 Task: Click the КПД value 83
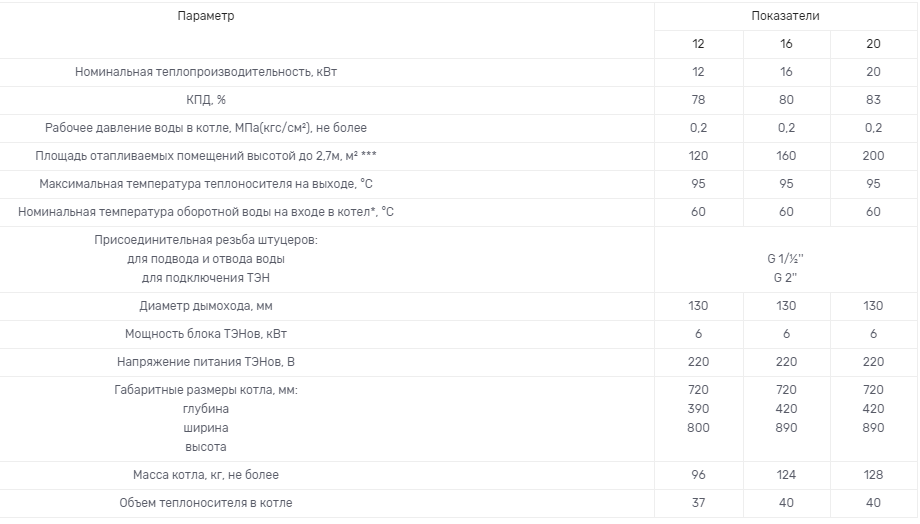873,100
